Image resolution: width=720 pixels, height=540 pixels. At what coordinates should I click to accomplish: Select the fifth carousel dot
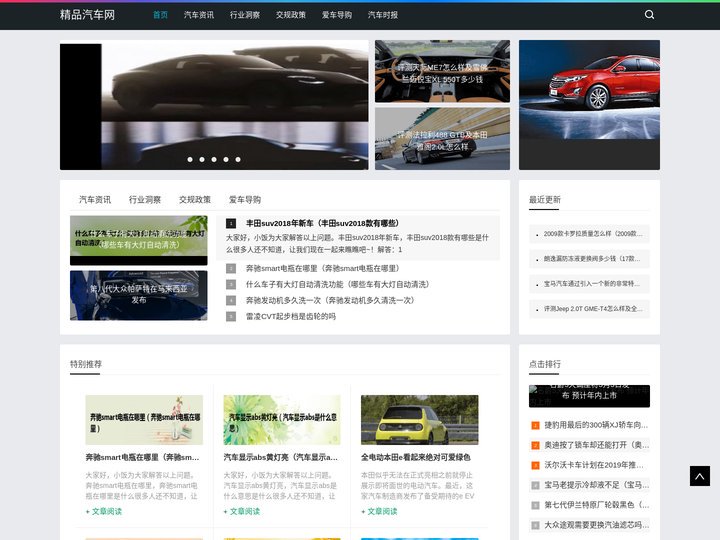point(238,159)
